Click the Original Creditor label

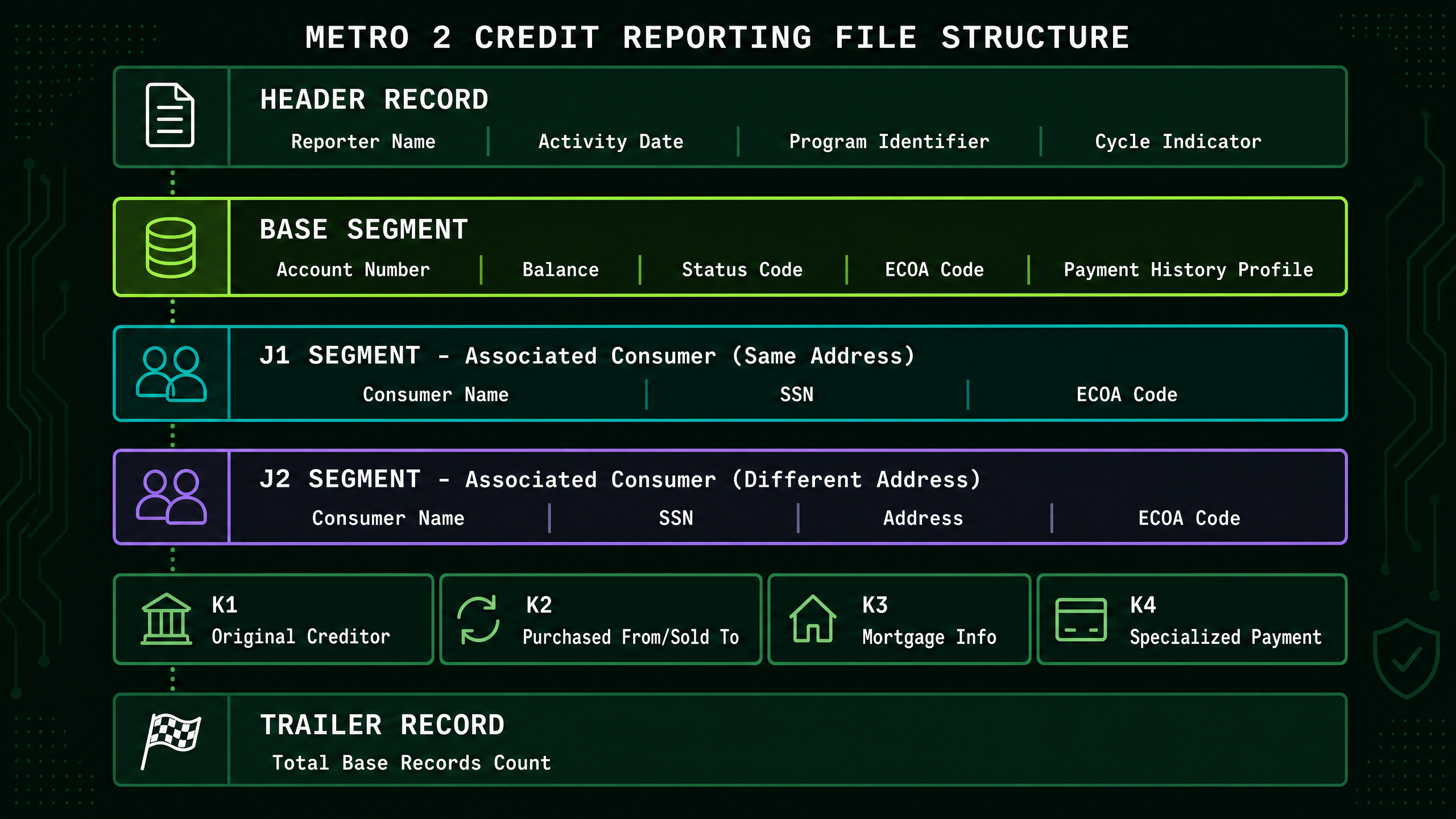coord(301,637)
